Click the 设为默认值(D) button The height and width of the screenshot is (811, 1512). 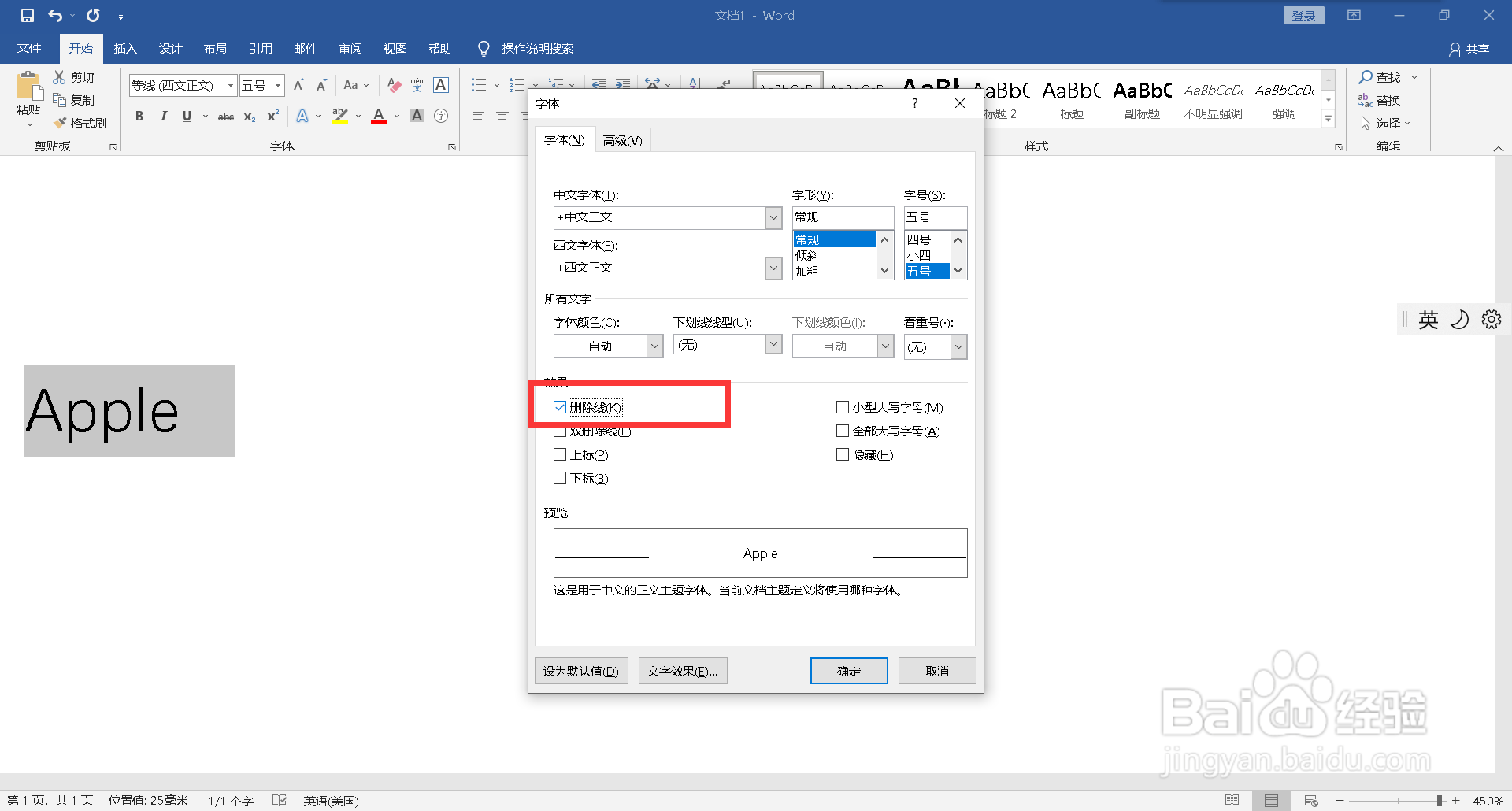click(581, 671)
